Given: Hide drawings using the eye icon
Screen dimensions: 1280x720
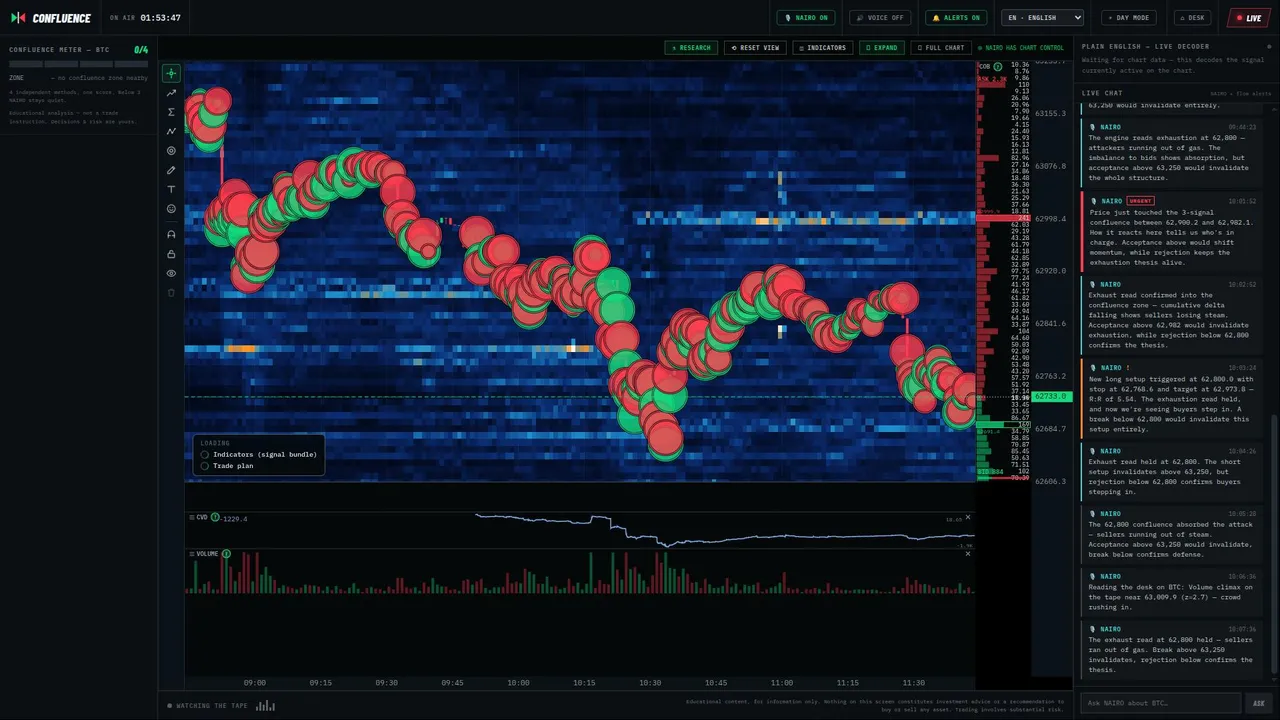Looking at the screenshot, I should click(x=171, y=273).
